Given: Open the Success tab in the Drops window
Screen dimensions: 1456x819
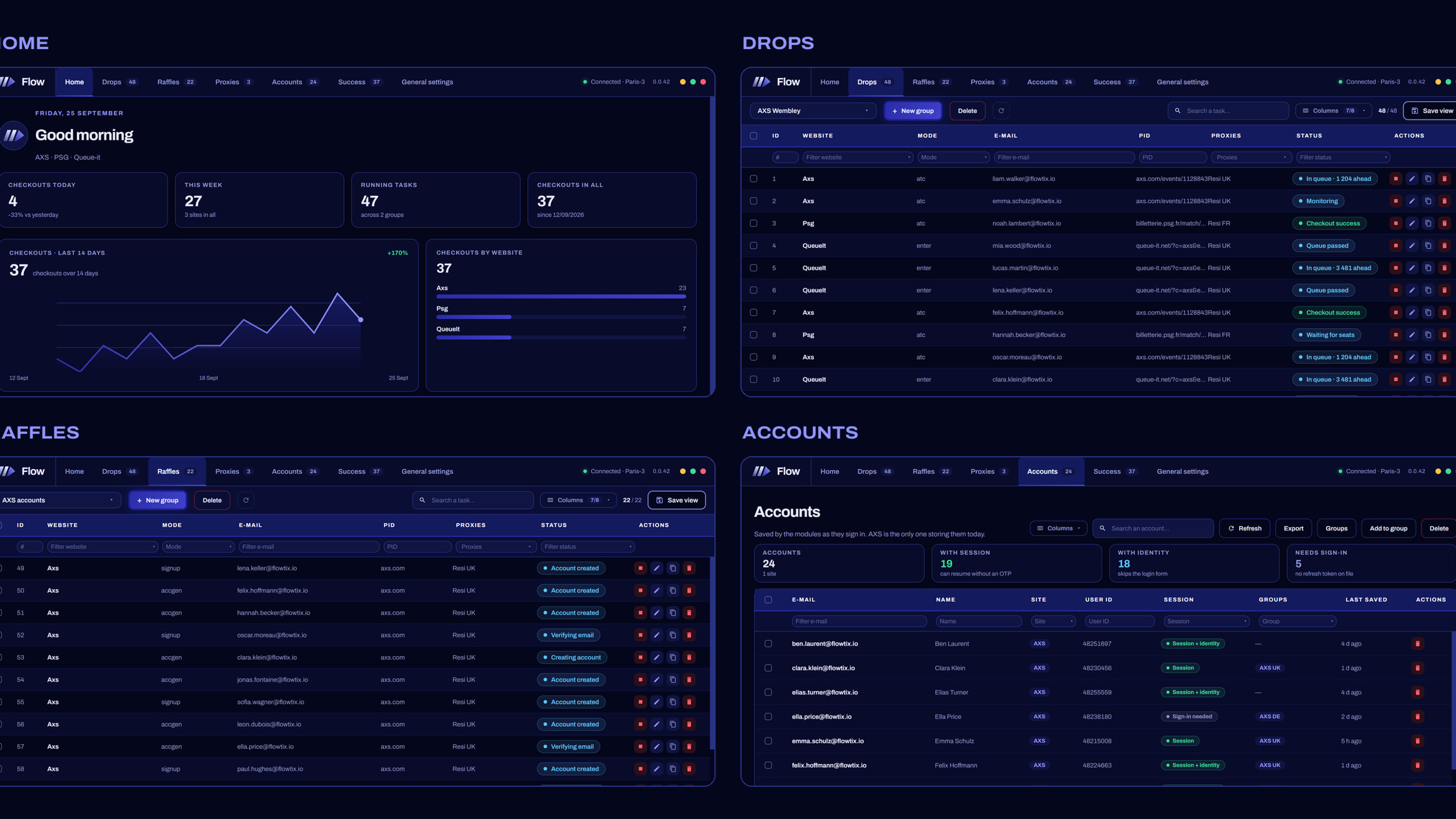Looking at the screenshot, I should coord(1115,82).
